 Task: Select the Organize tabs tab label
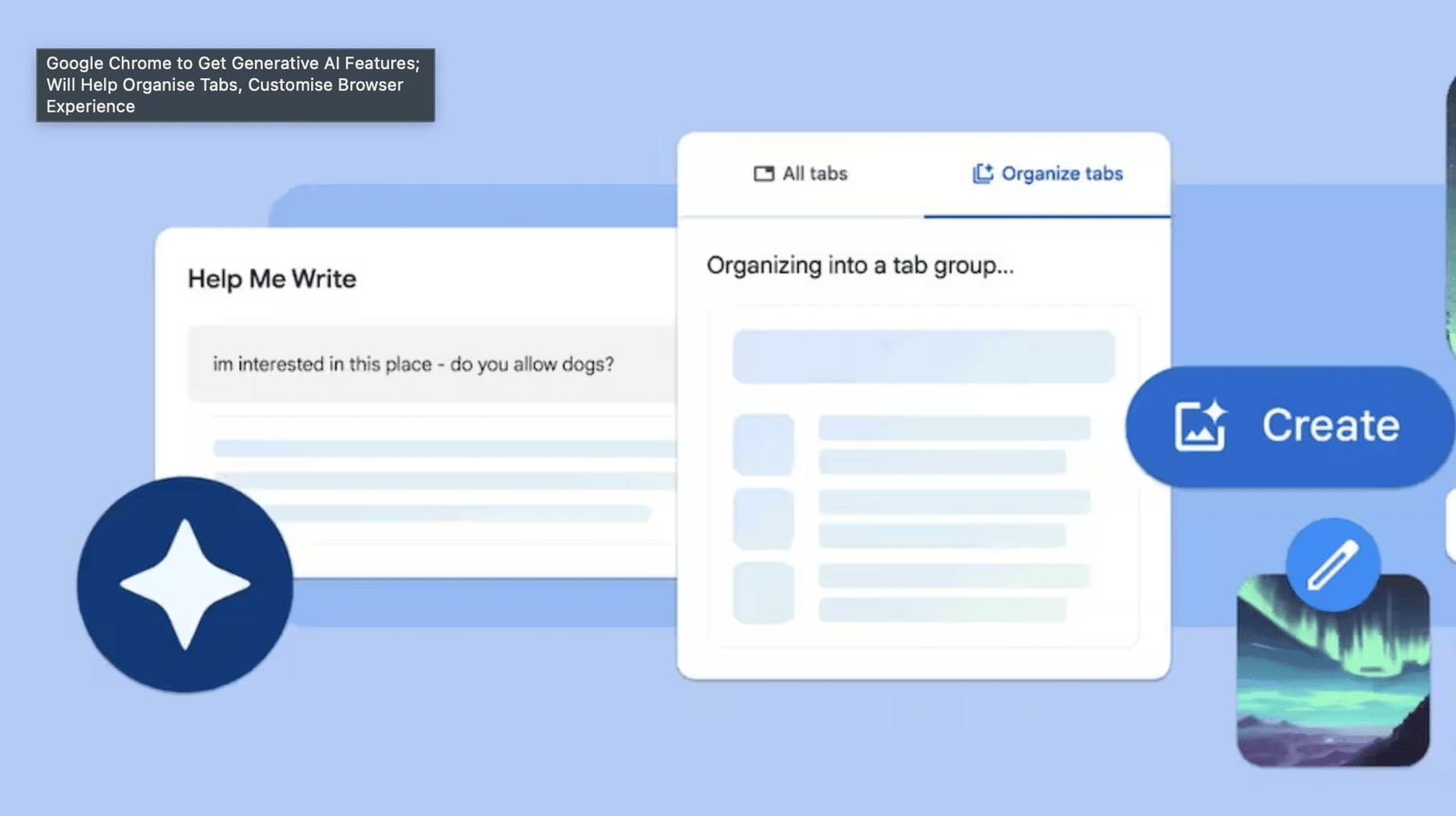tap(1061, 174)
